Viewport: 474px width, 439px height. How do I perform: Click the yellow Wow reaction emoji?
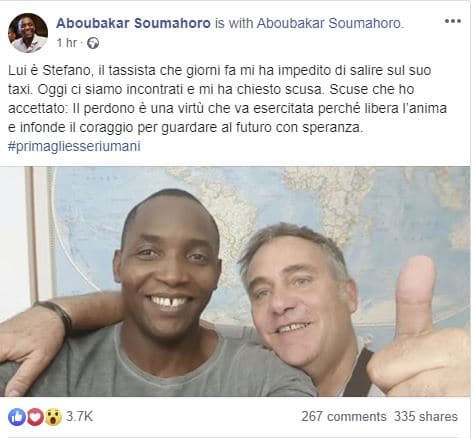pyautogui.click(x=53, y=417)
